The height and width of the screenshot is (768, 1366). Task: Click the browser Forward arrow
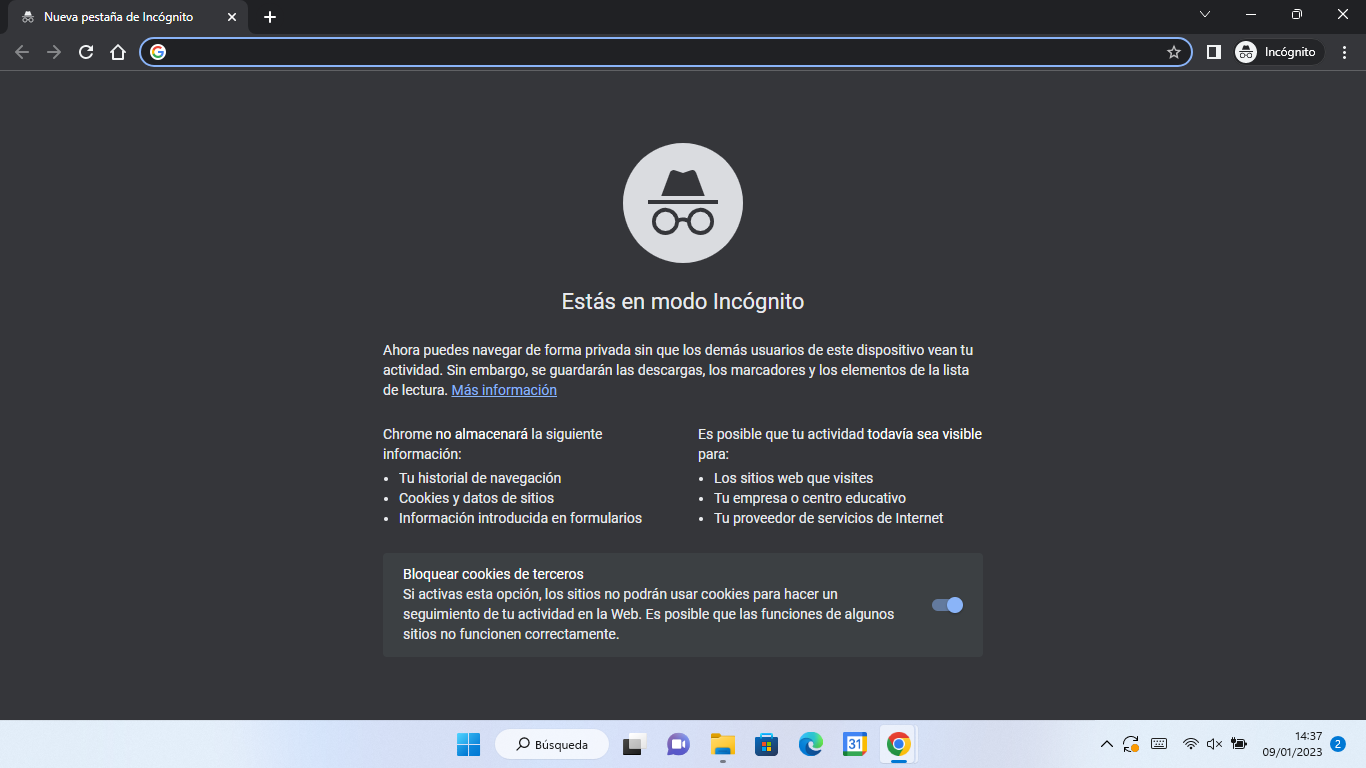point(54,52)
